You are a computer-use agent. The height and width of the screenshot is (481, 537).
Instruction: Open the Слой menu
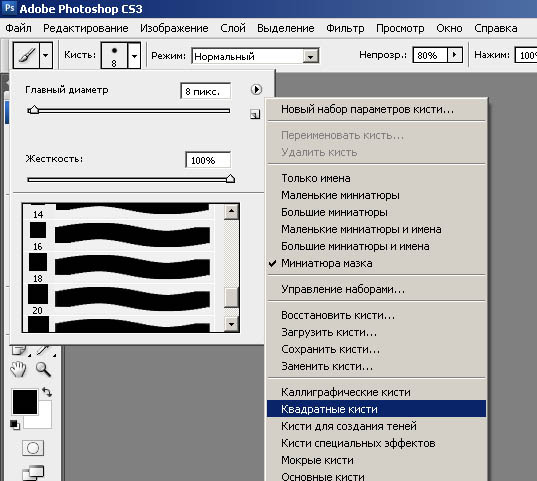tap(233, 28)
